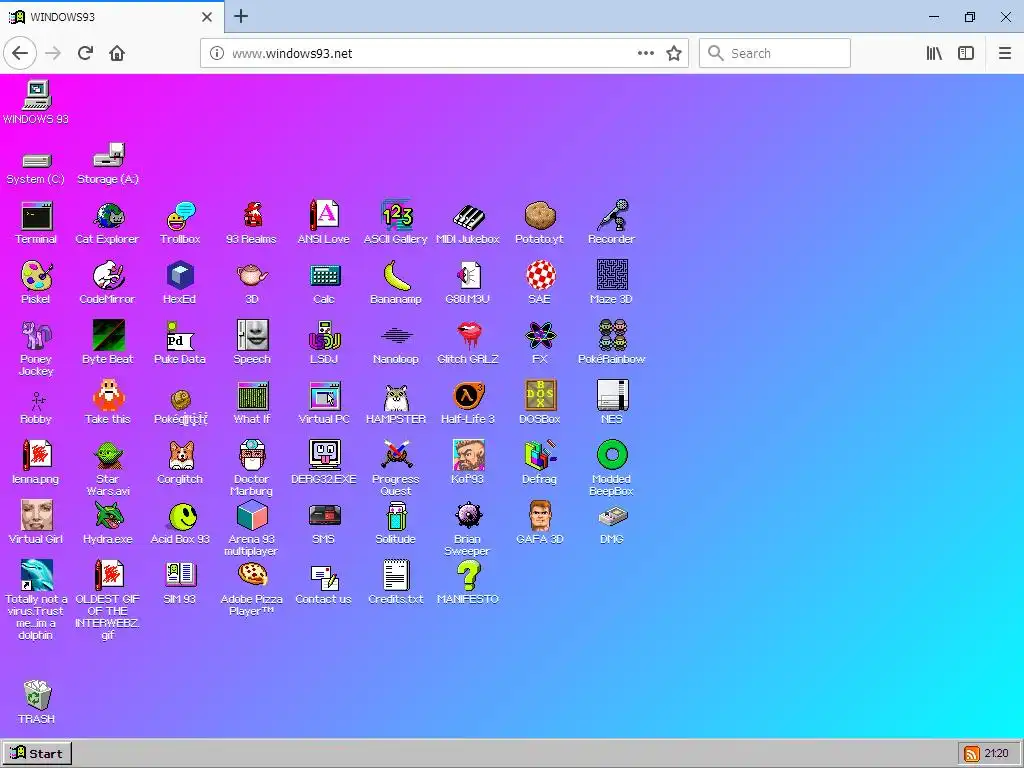
Task: Click the browser Reload button
Action: point(85,53)
